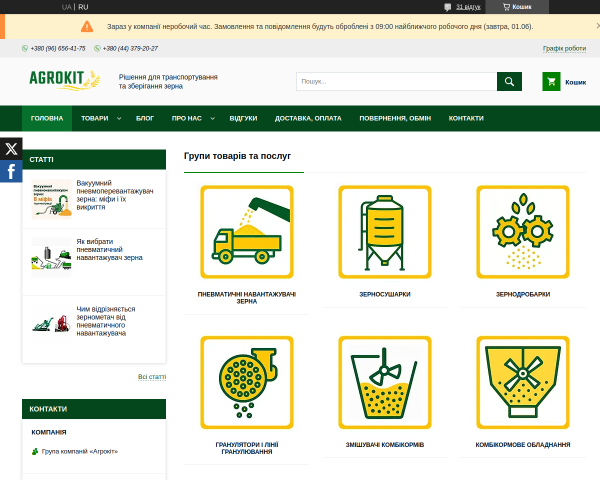Read article Вакуумний пневмоперевантажувач зерна
This screenshot has height=480, width=600.
(x=115, y=195)
